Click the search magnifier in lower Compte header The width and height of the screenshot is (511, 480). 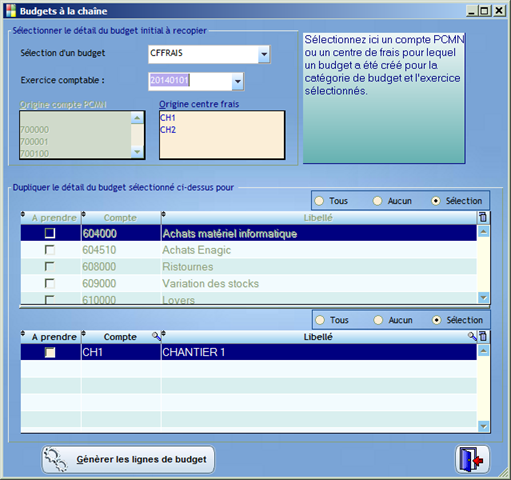point(156,336)
